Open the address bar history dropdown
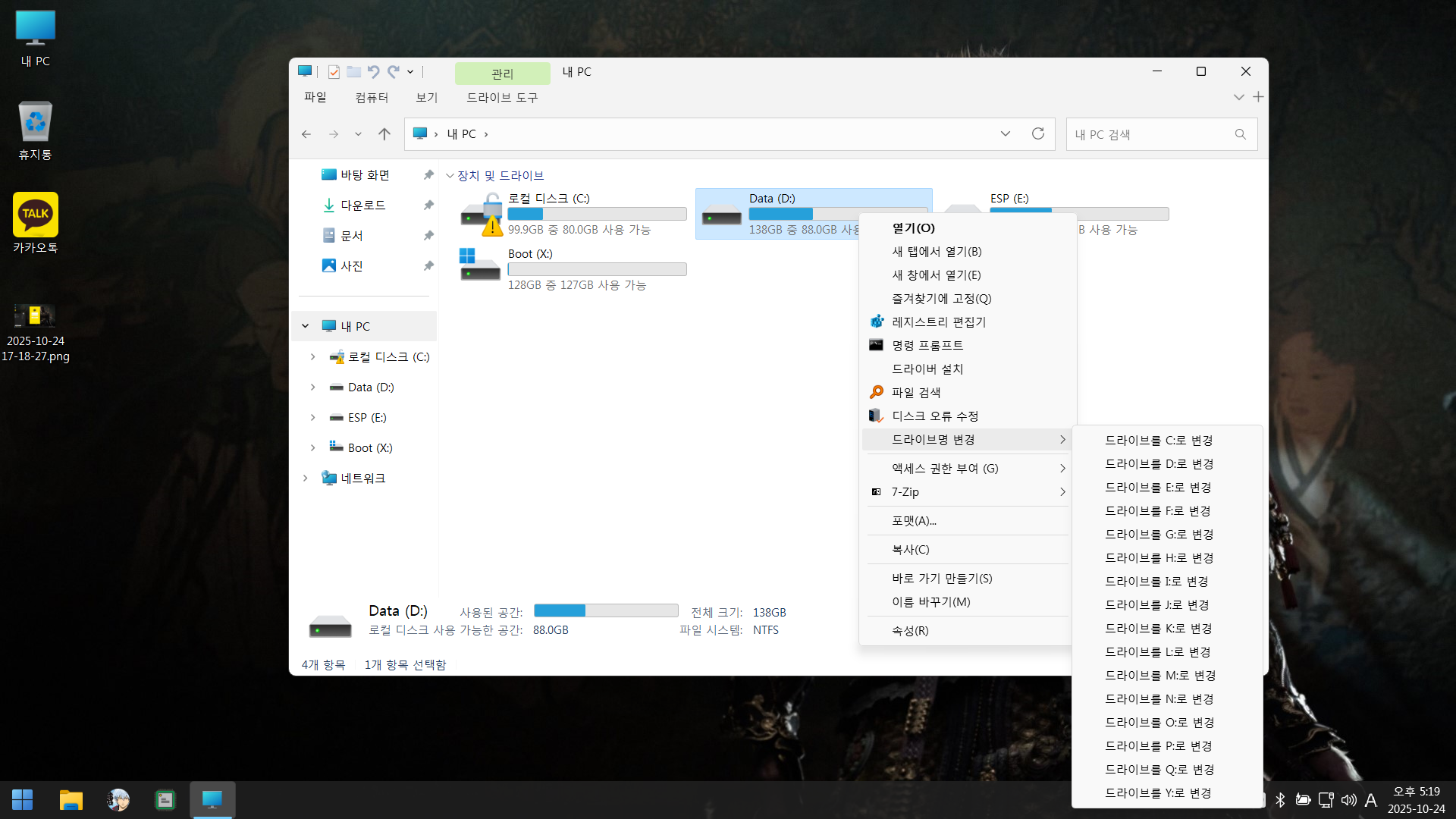The width and height of the screenshot is (1456, 819). [1005, 134]
